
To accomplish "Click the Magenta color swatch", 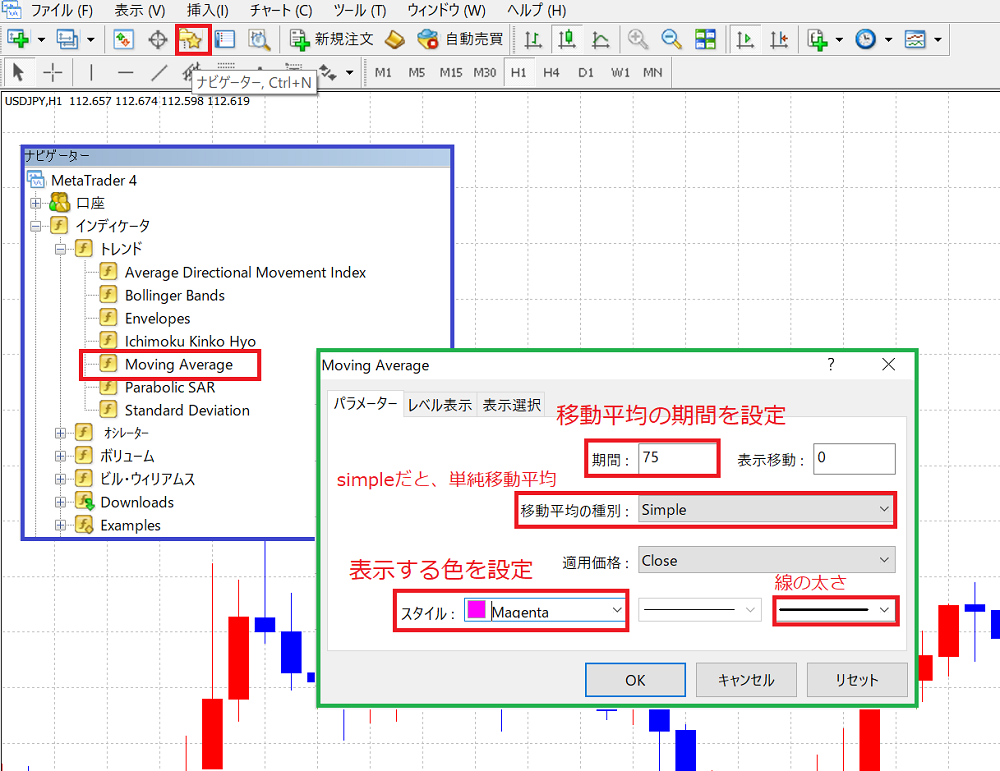I will click(476, 610).
